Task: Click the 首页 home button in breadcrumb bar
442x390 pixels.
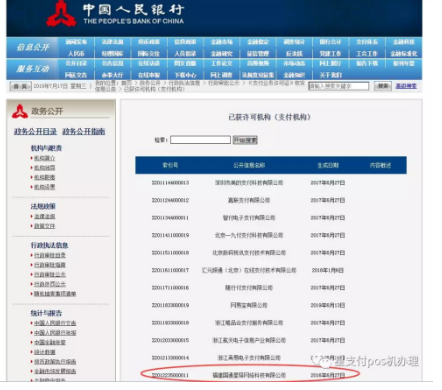Action: (20, 86)
